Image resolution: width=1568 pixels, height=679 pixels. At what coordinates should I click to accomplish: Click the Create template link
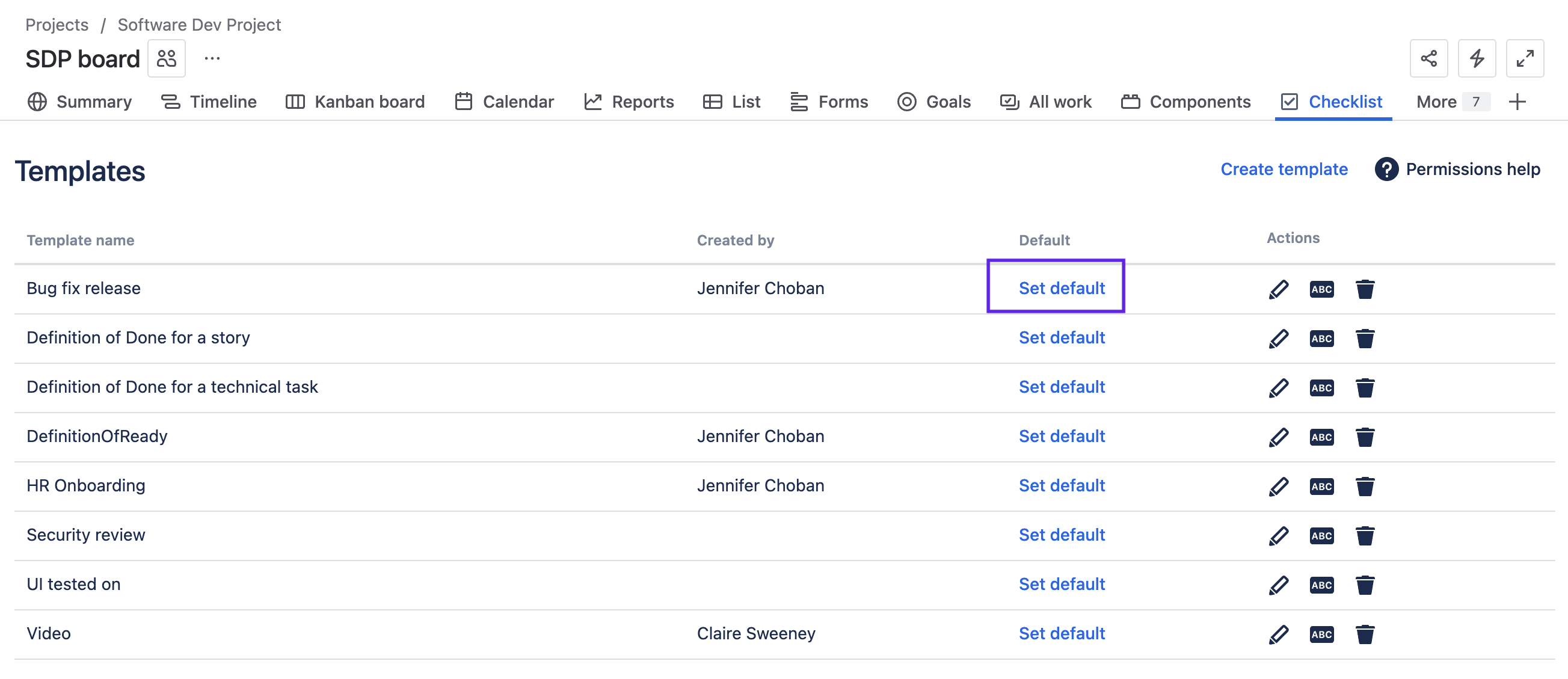(1284, 169)
